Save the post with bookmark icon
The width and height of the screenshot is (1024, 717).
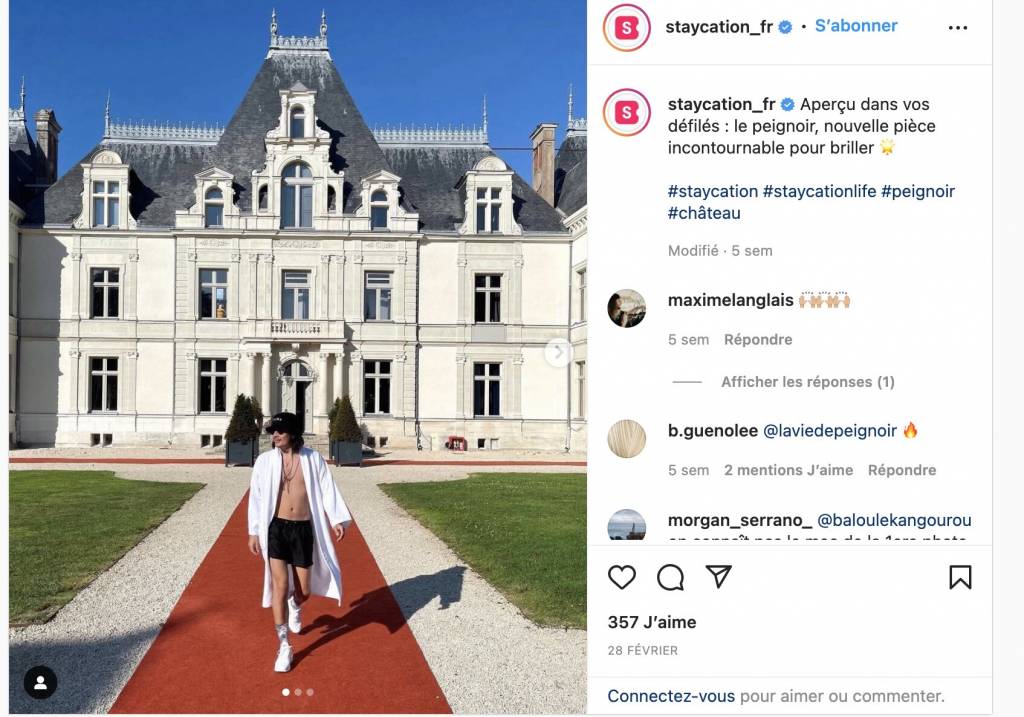(x=960, y=577)
